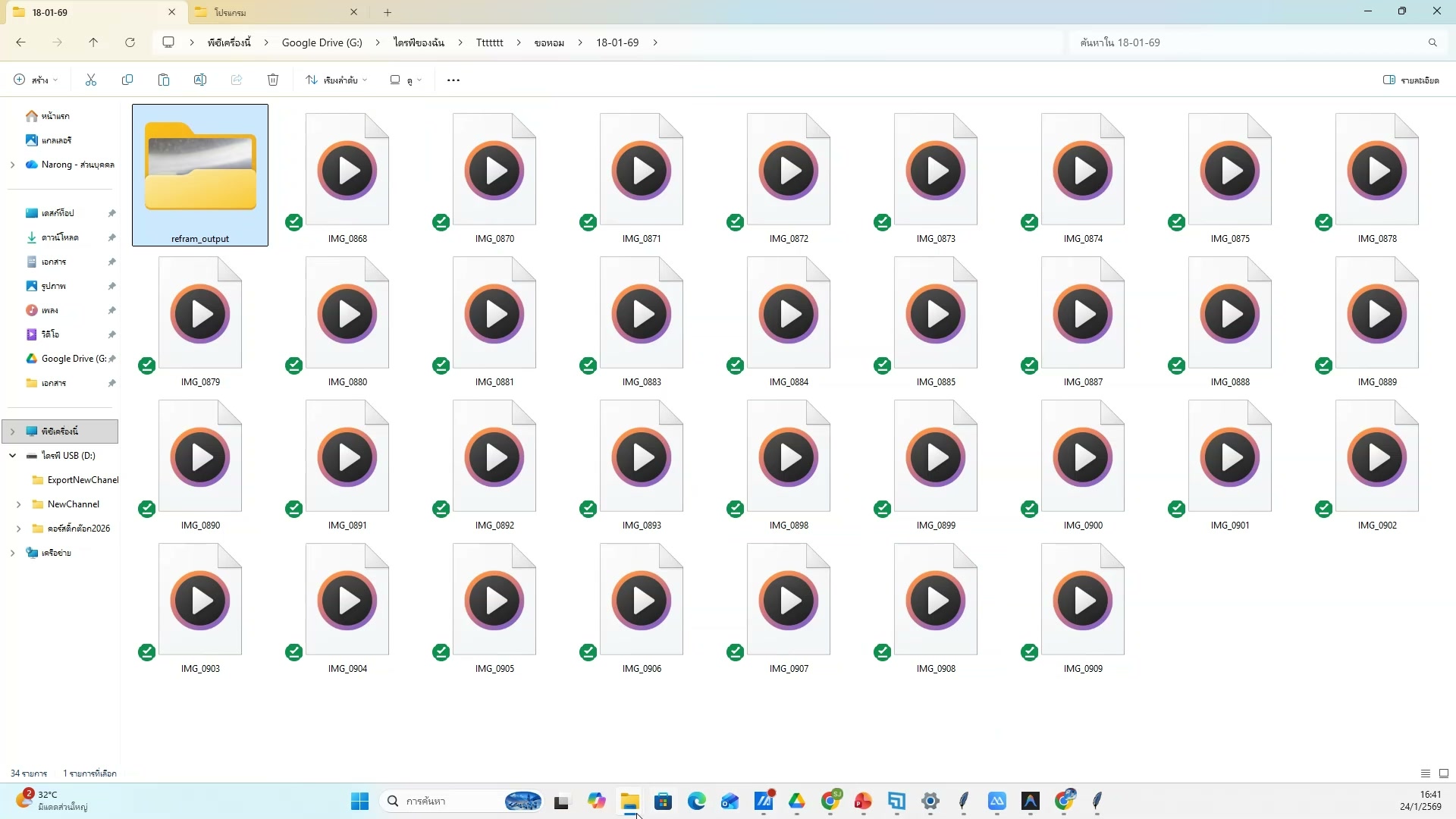The image size is (1456, 819).
Task: Toggle the details pane button at top right
Action: [1410, 80]
